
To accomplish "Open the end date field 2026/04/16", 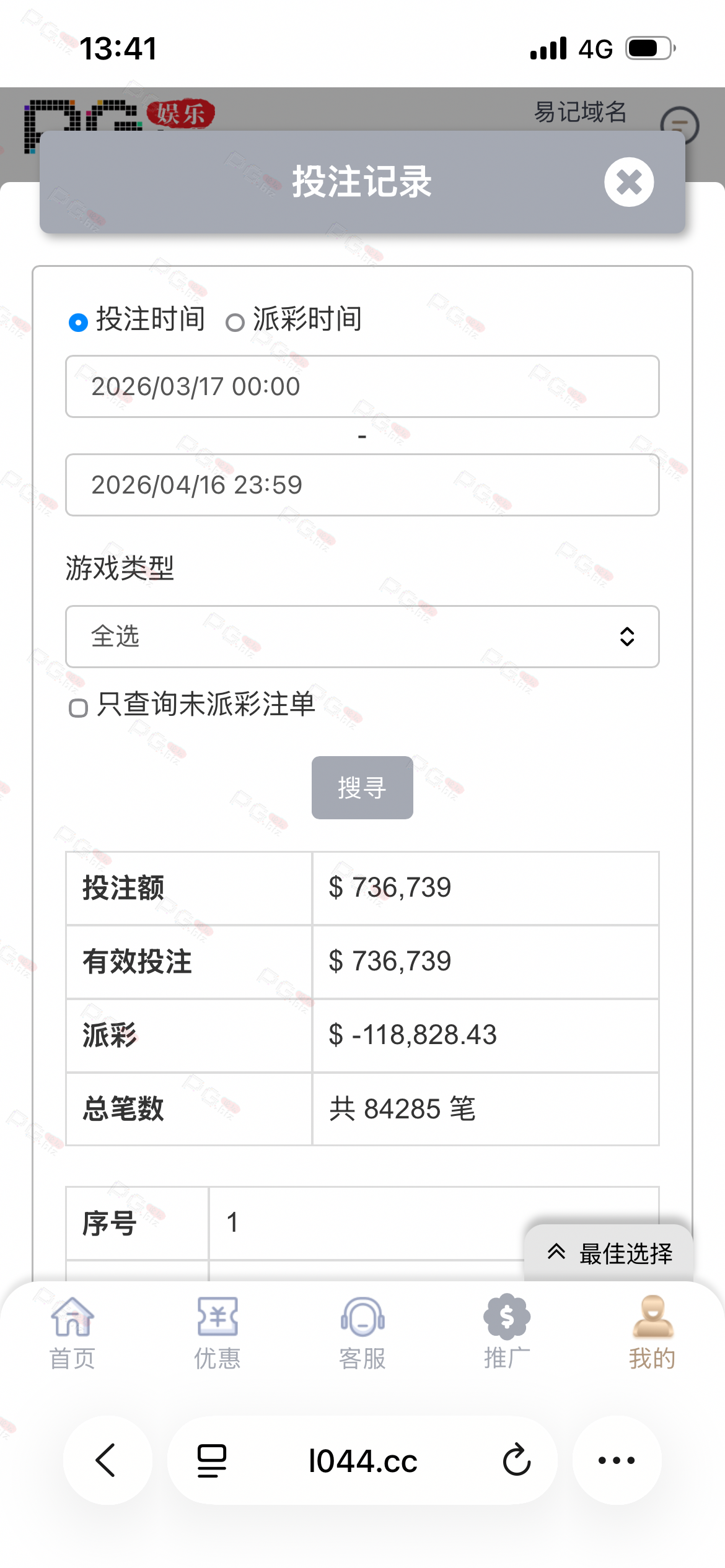I will (362, 485).
